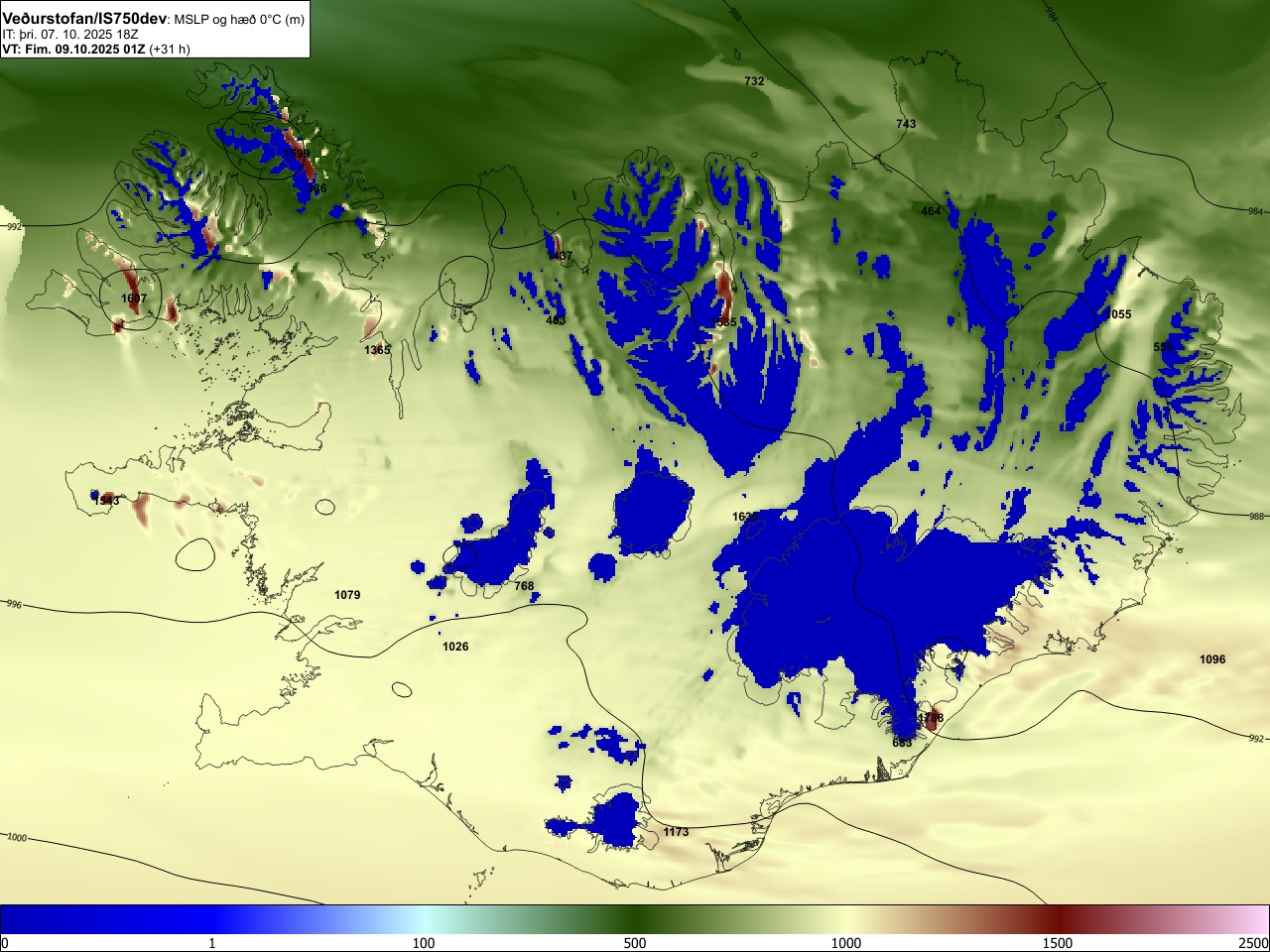Click the 1000 isobar label

click(17, 837)
